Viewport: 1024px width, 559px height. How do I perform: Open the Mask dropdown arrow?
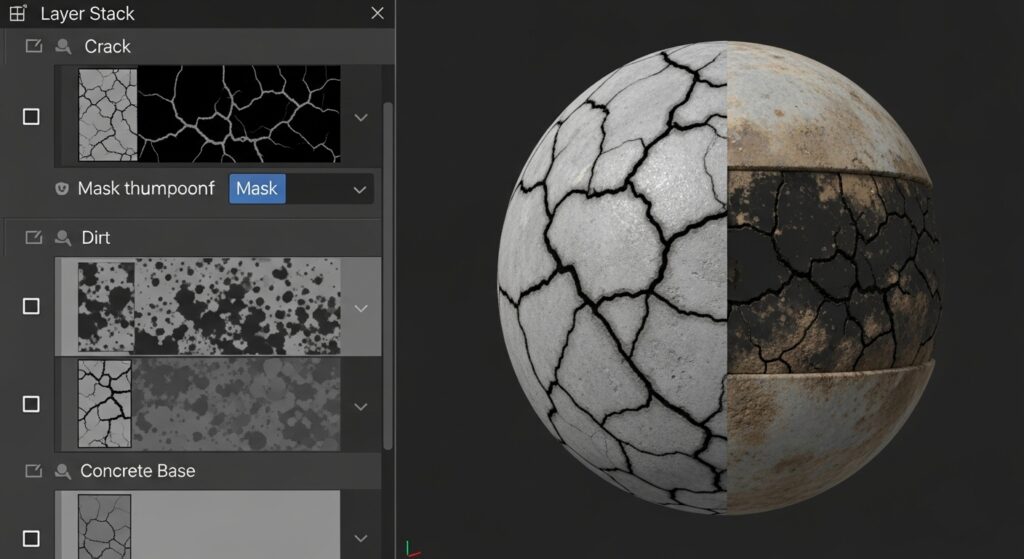coord(359,189)
